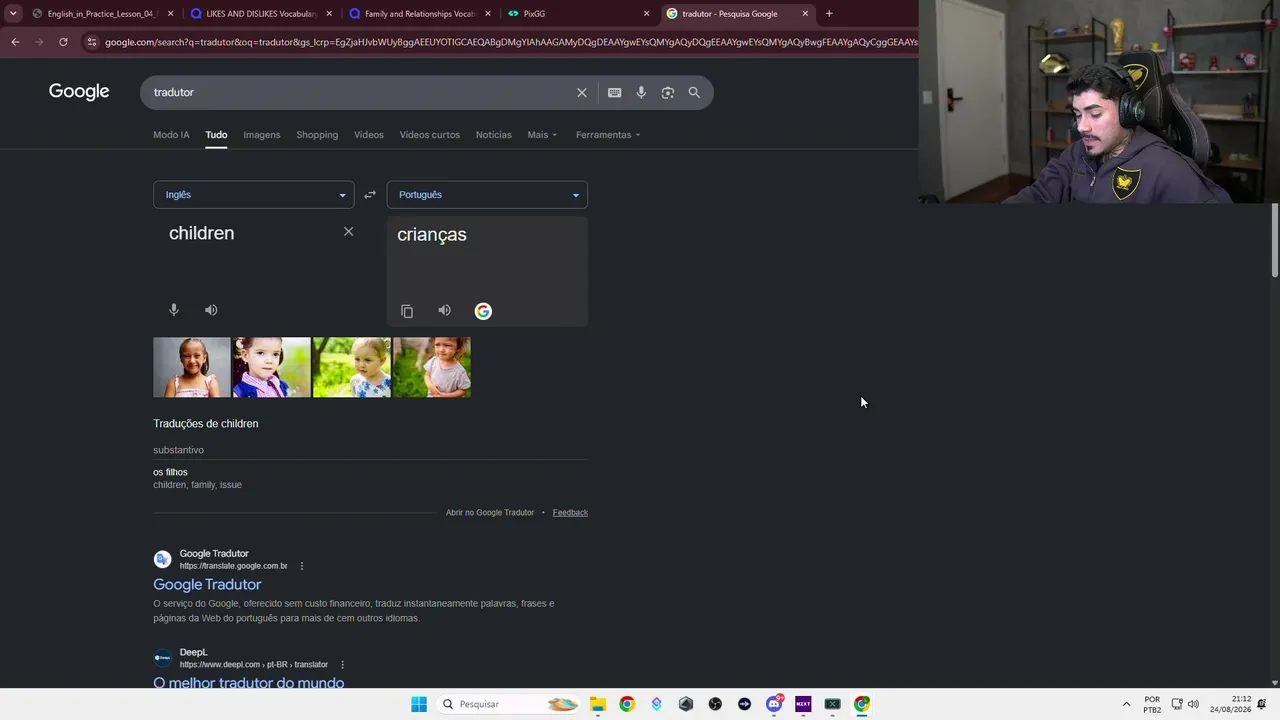This screenshot has width=1280, height=720.
Task: Switch to the 'Vídeos curtos' results tab
Action: [x=430, y=135]
